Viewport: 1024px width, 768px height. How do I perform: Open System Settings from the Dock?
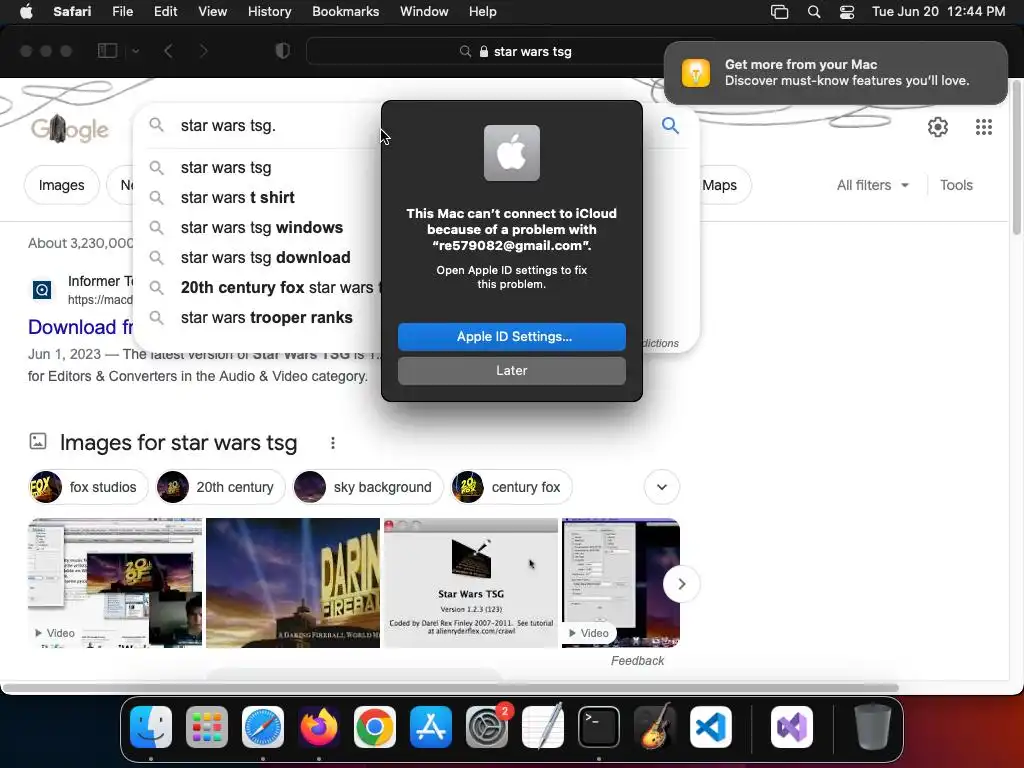pos(487,727)
